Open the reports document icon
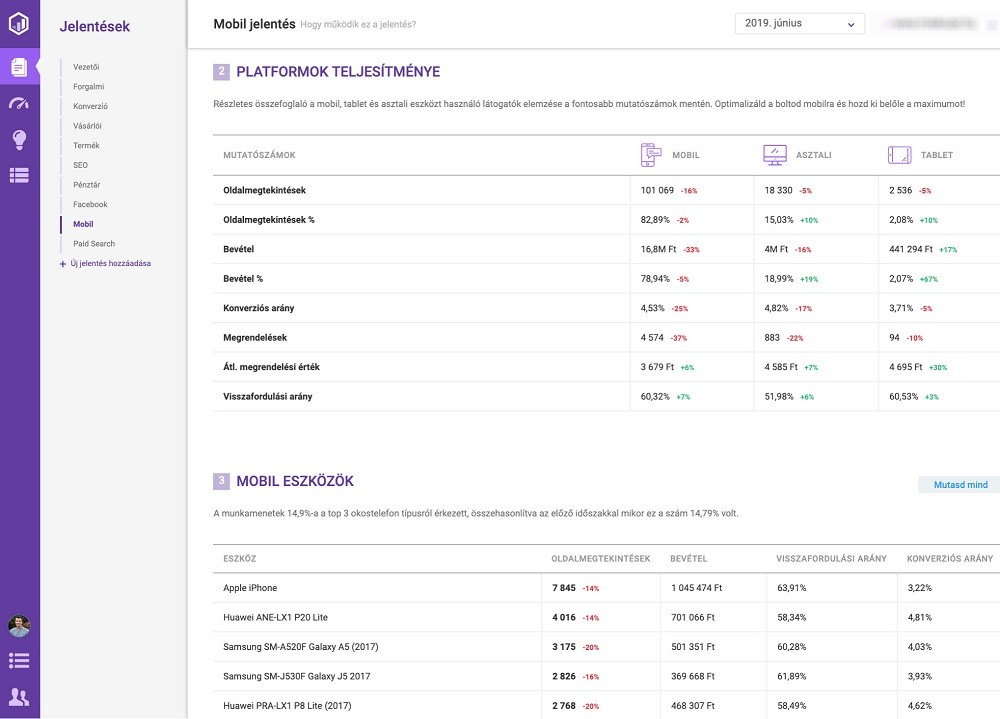1000x719 pixels. click(x=19, y=66)
